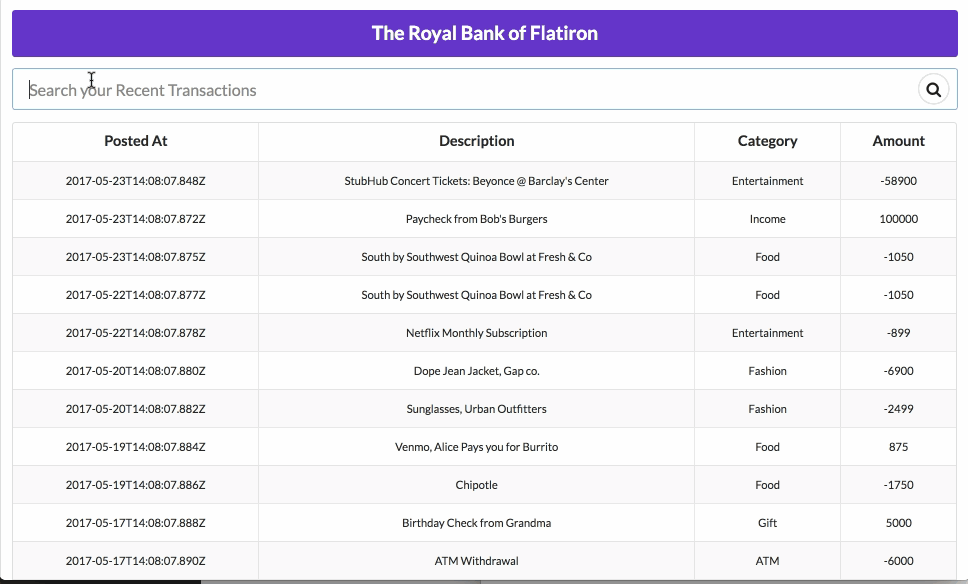Click the ATM Withdrawal description
The height and width of the screenshot is (584, 968).
pyautogui.click(x=476, y=561)
